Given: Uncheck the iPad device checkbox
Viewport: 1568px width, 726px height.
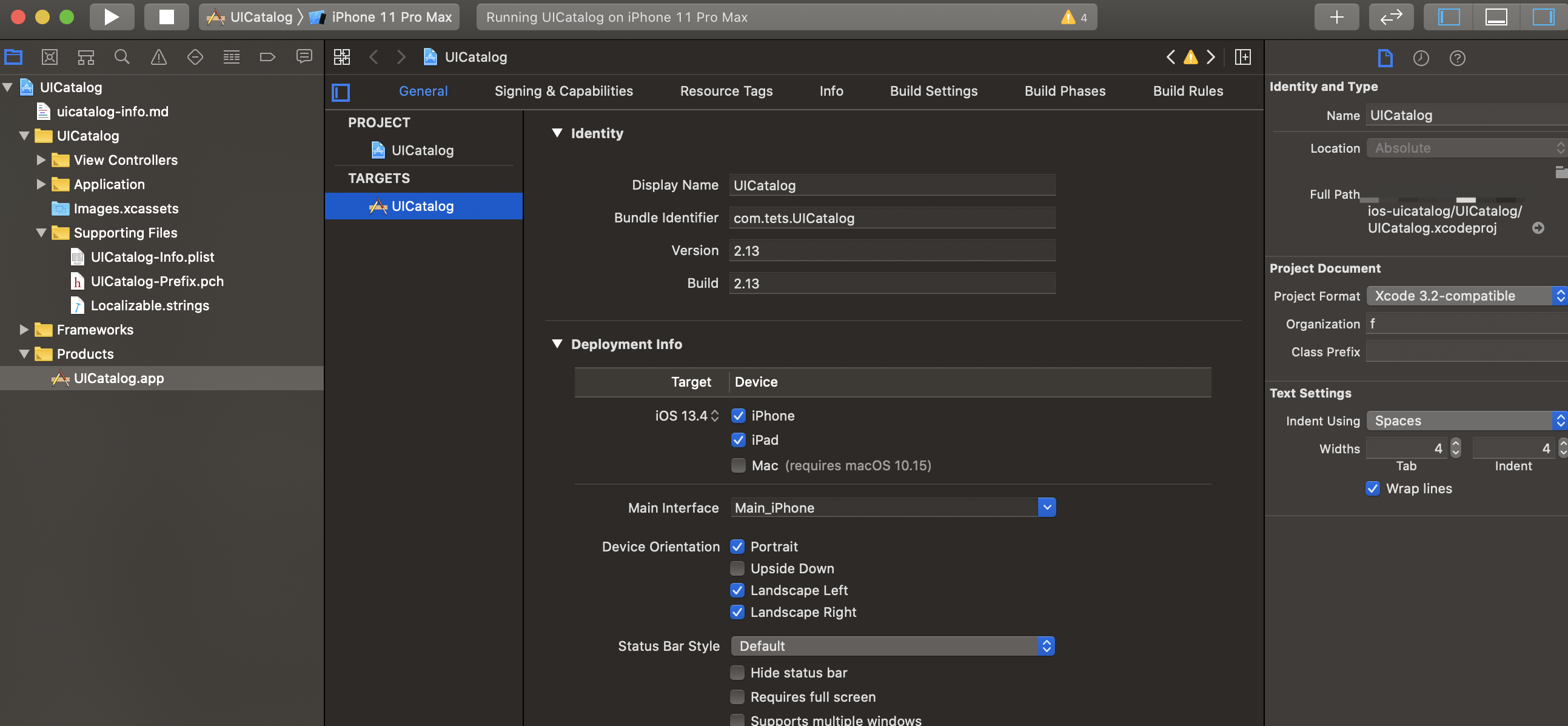Looking at the screenshot, I should click(x=738, y=440).
